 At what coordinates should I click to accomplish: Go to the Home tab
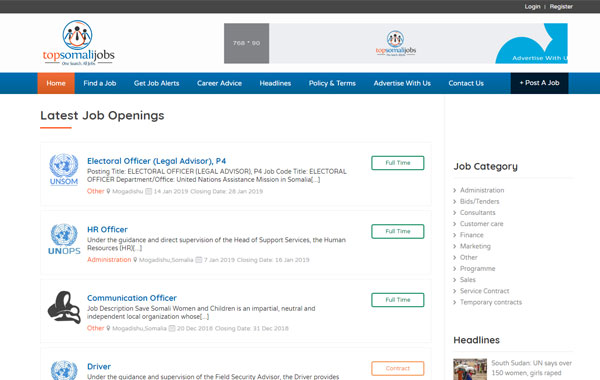coord(56,83)
